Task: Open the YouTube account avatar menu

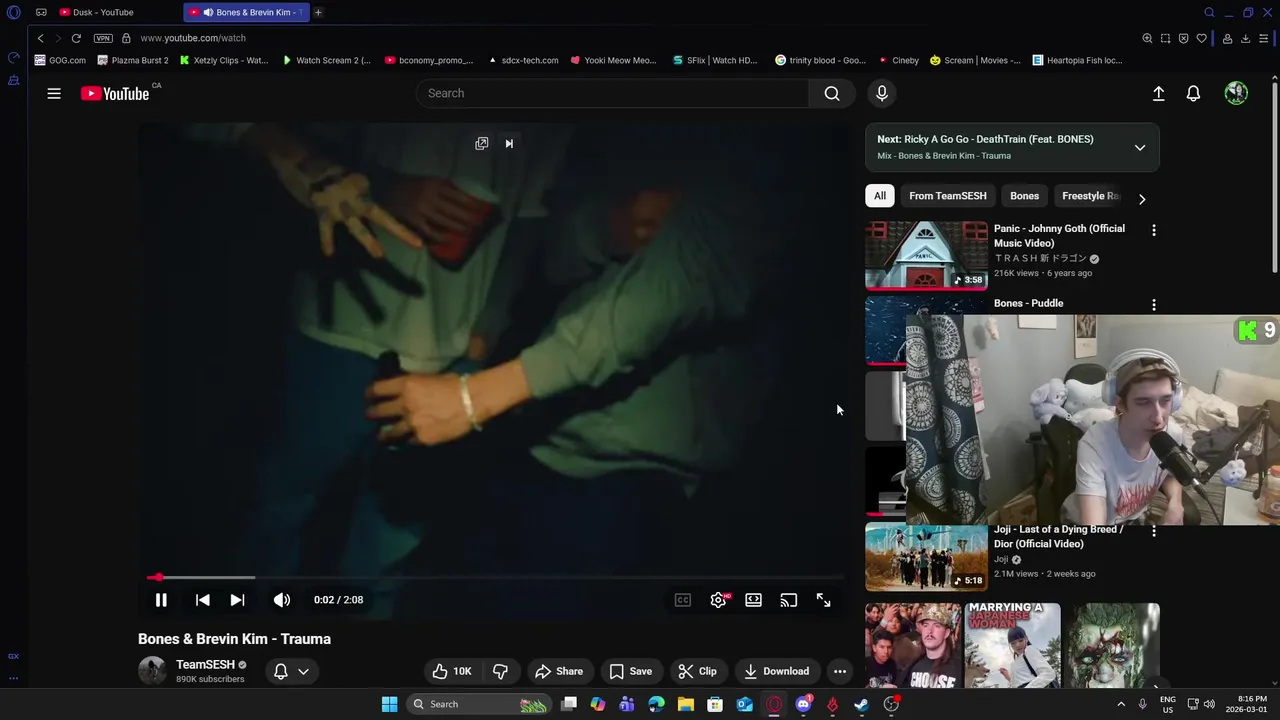Action: (x=1237, y=93)
